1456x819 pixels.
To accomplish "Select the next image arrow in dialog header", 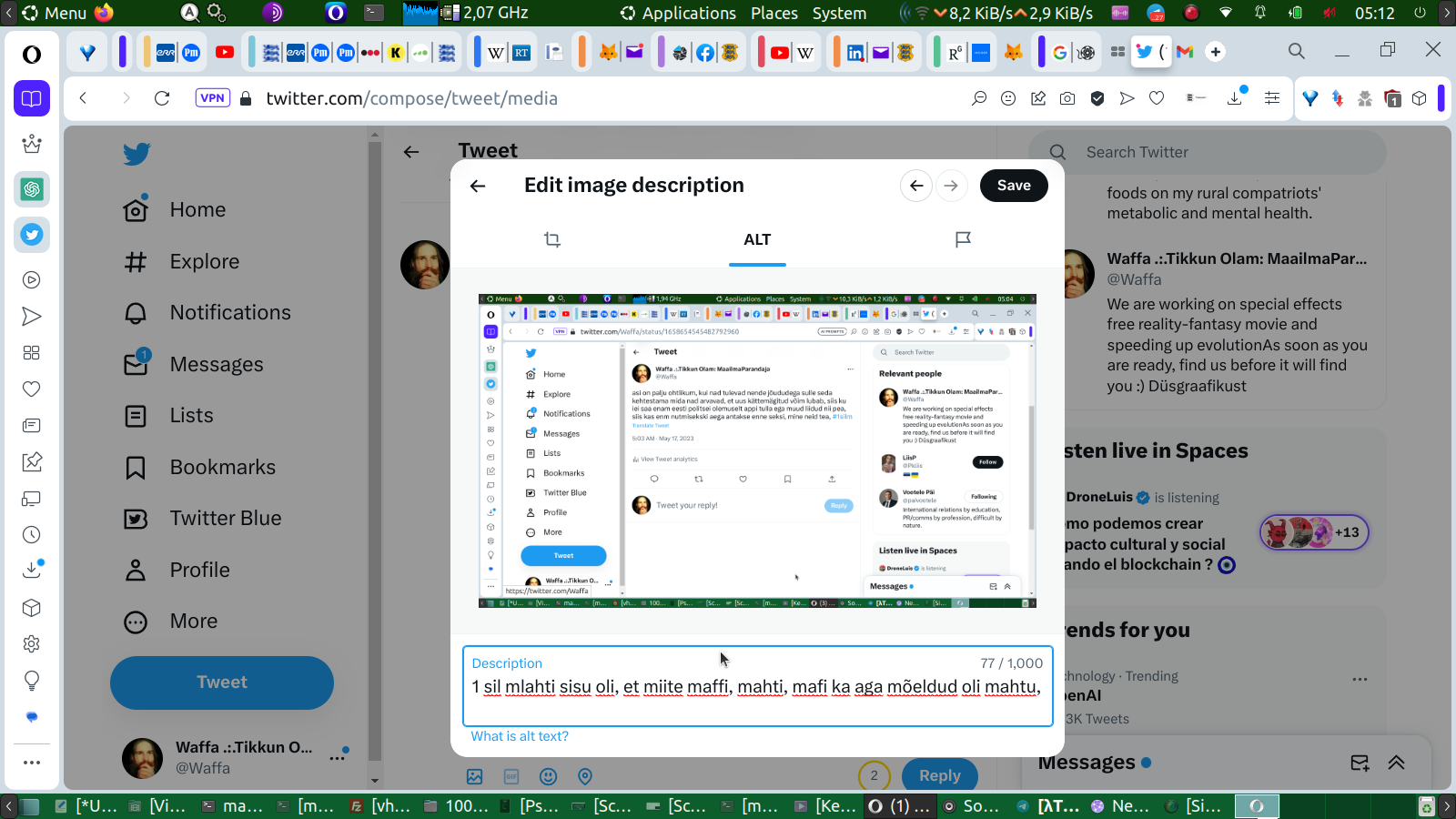I will pos(951,186).
